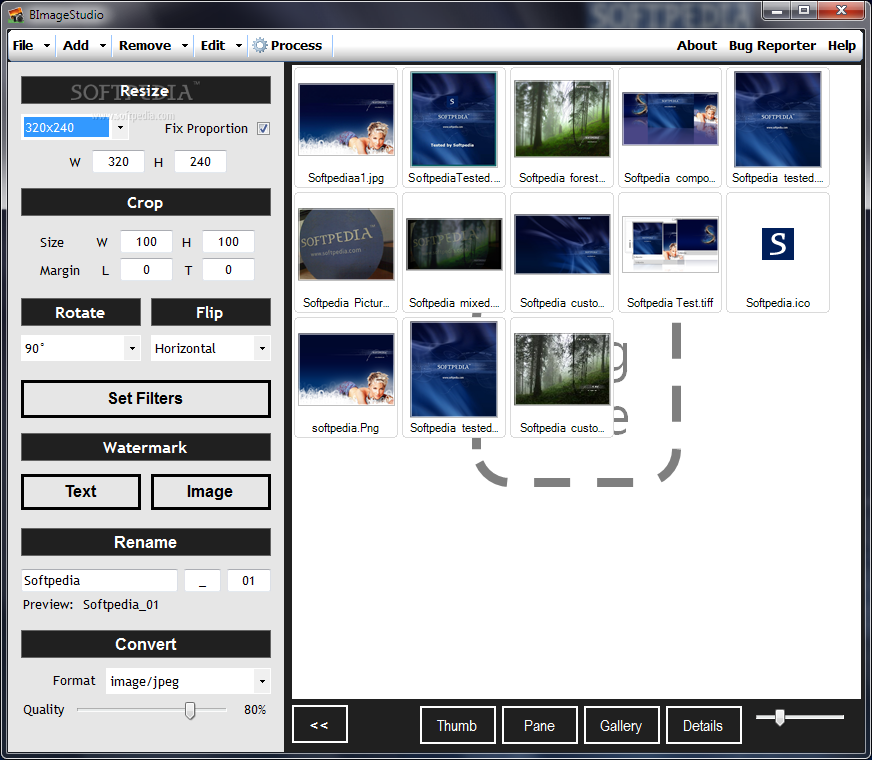This screenshot has height=760, width=872.
Task: Select the Softpediaa1.jpg thumbnail
Action: [346, 127]
